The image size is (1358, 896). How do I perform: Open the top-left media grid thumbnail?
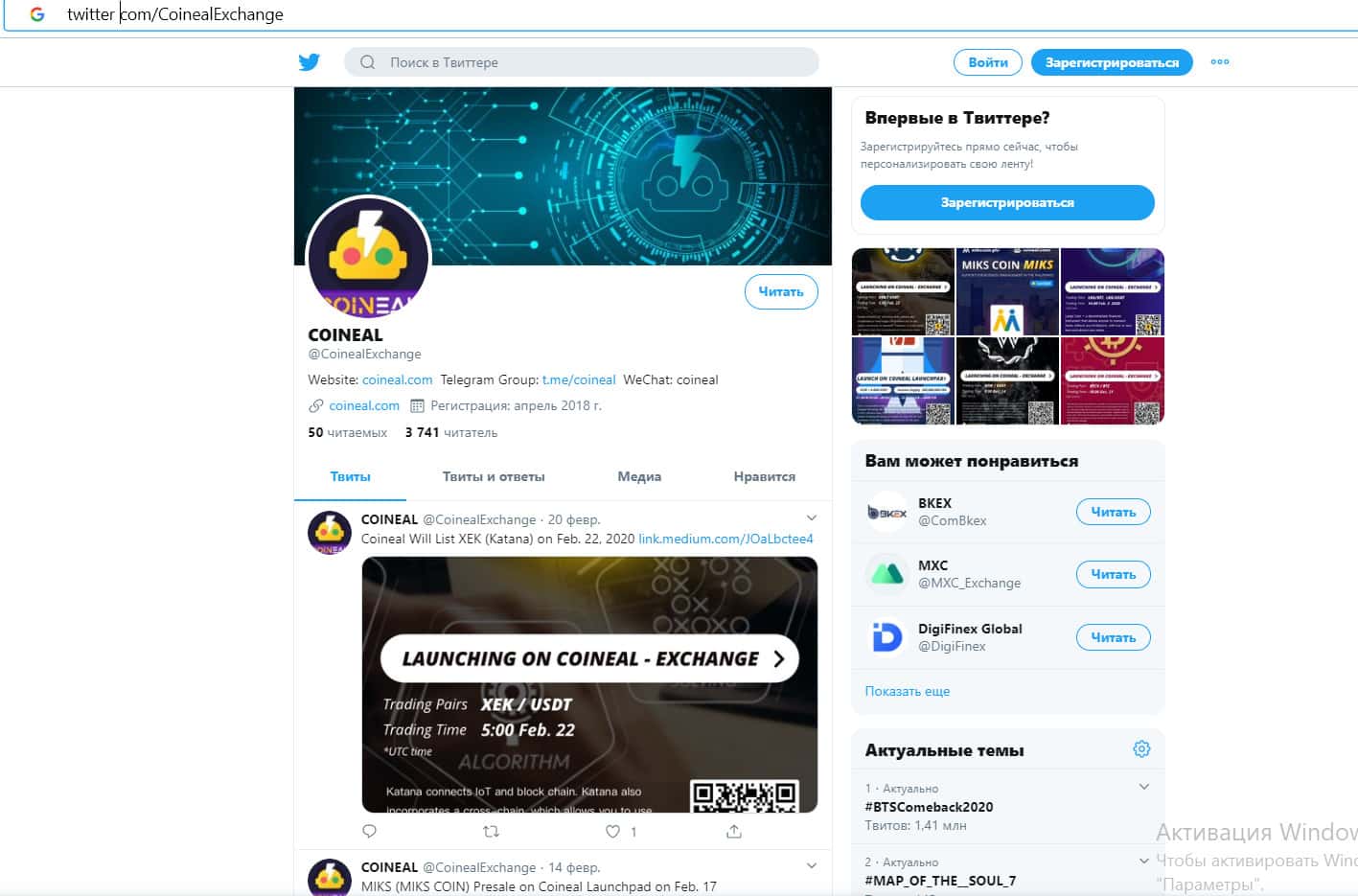(x=903, y=292)
